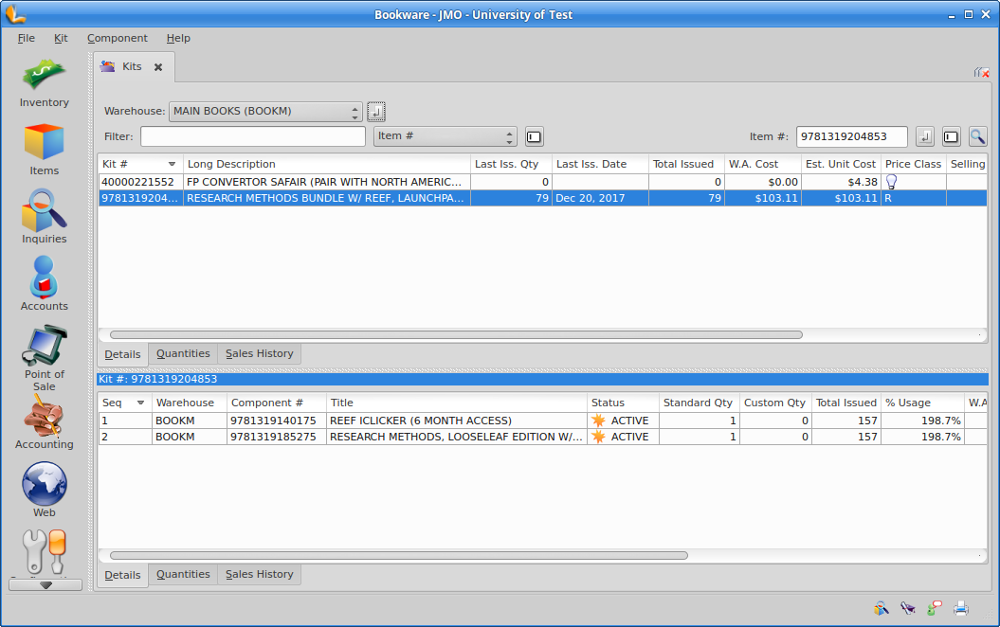Open the Accounting module icon
The height and width of the screenshot is (627, 1000).
44,422
